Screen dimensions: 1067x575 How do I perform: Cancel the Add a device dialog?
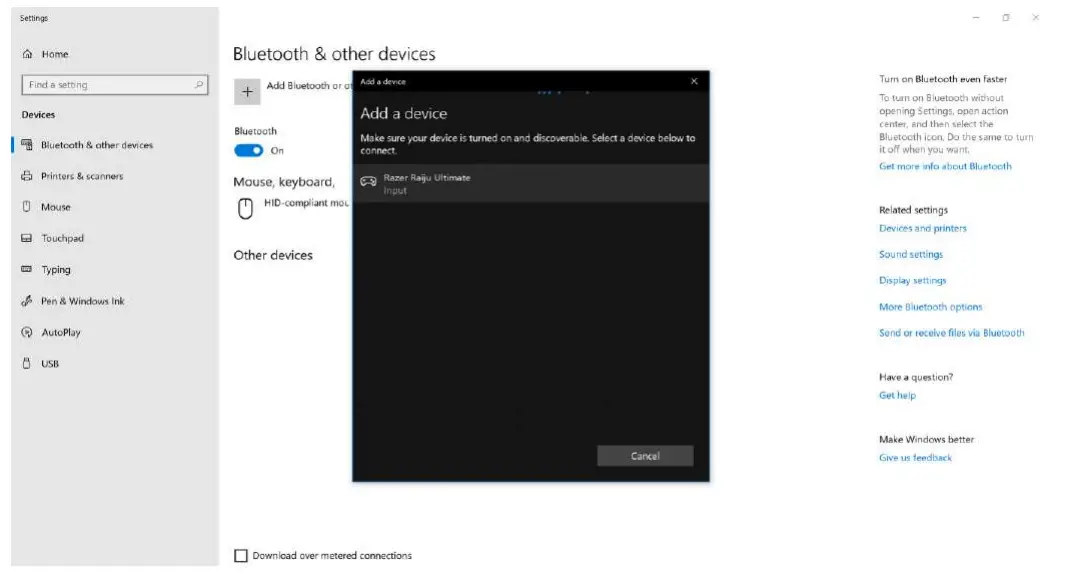pyautogui.click(x=645, y=456)
